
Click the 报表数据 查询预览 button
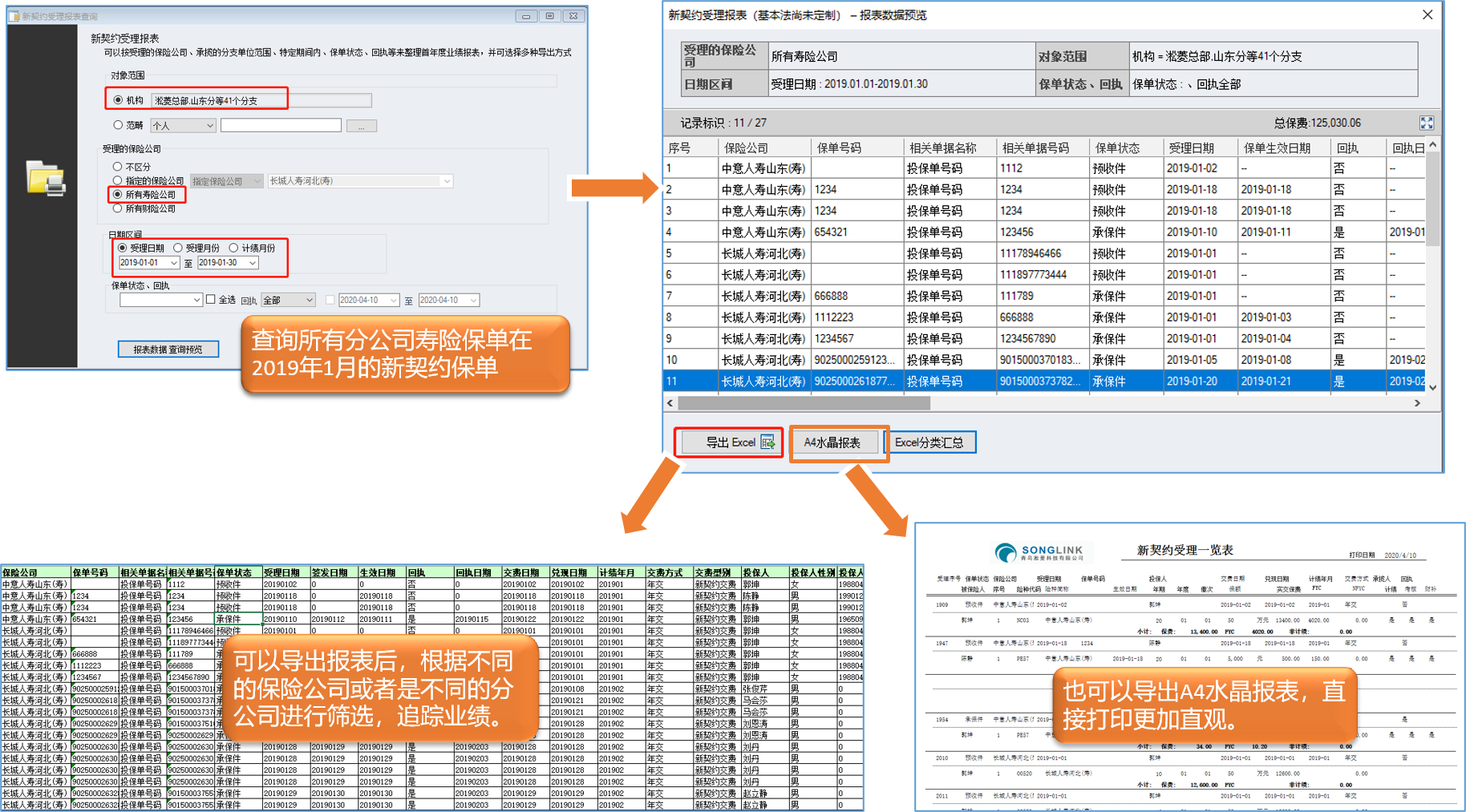168,349
